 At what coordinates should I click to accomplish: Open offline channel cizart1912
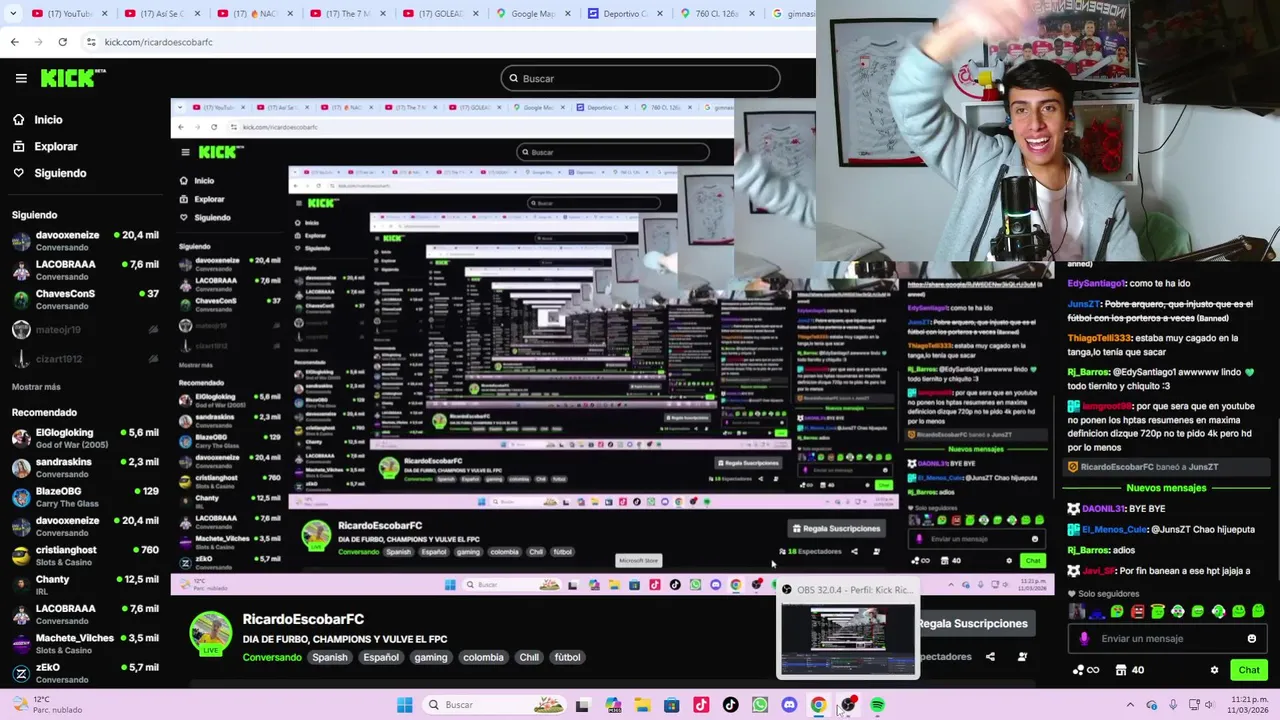pos(85,359)
